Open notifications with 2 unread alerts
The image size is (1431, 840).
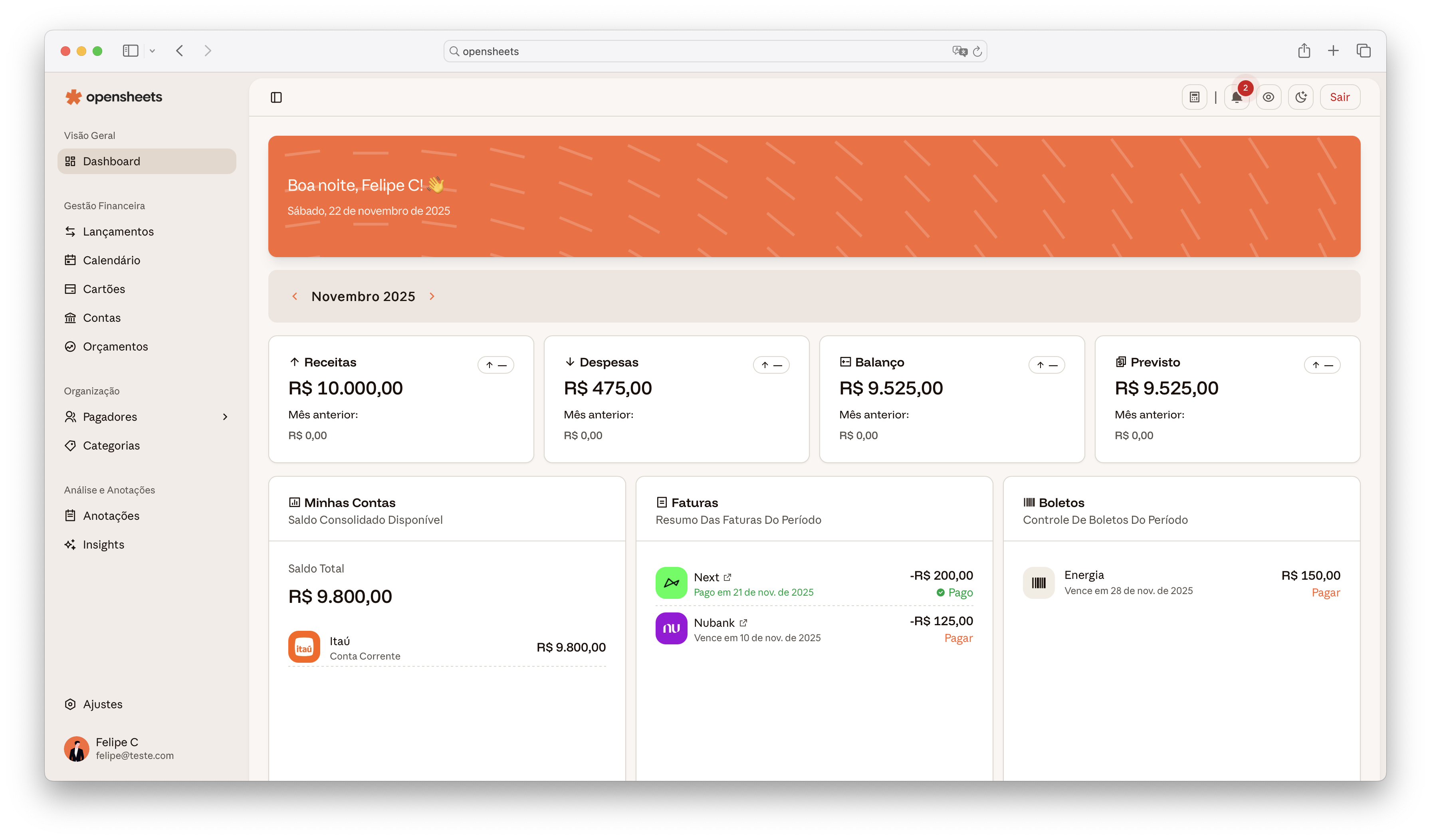[1237, 97]
